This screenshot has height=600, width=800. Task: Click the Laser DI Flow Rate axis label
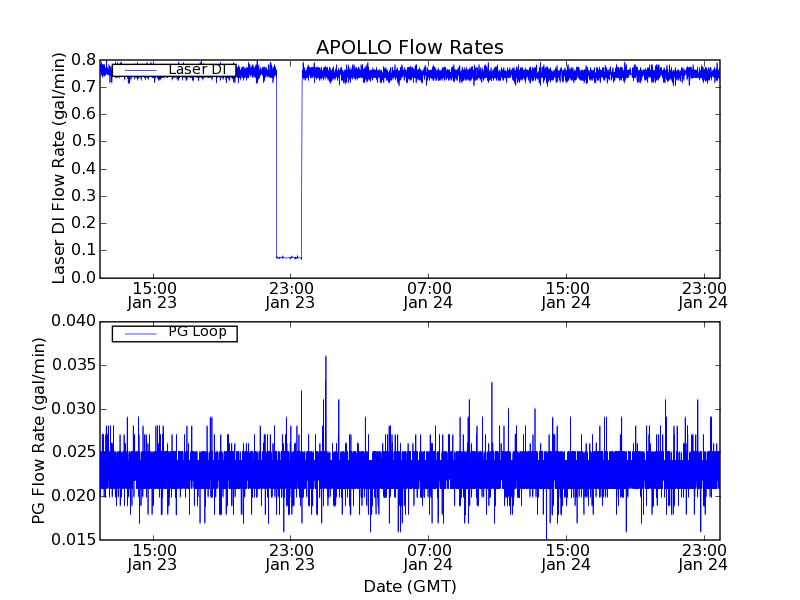[x=59, y=168]
